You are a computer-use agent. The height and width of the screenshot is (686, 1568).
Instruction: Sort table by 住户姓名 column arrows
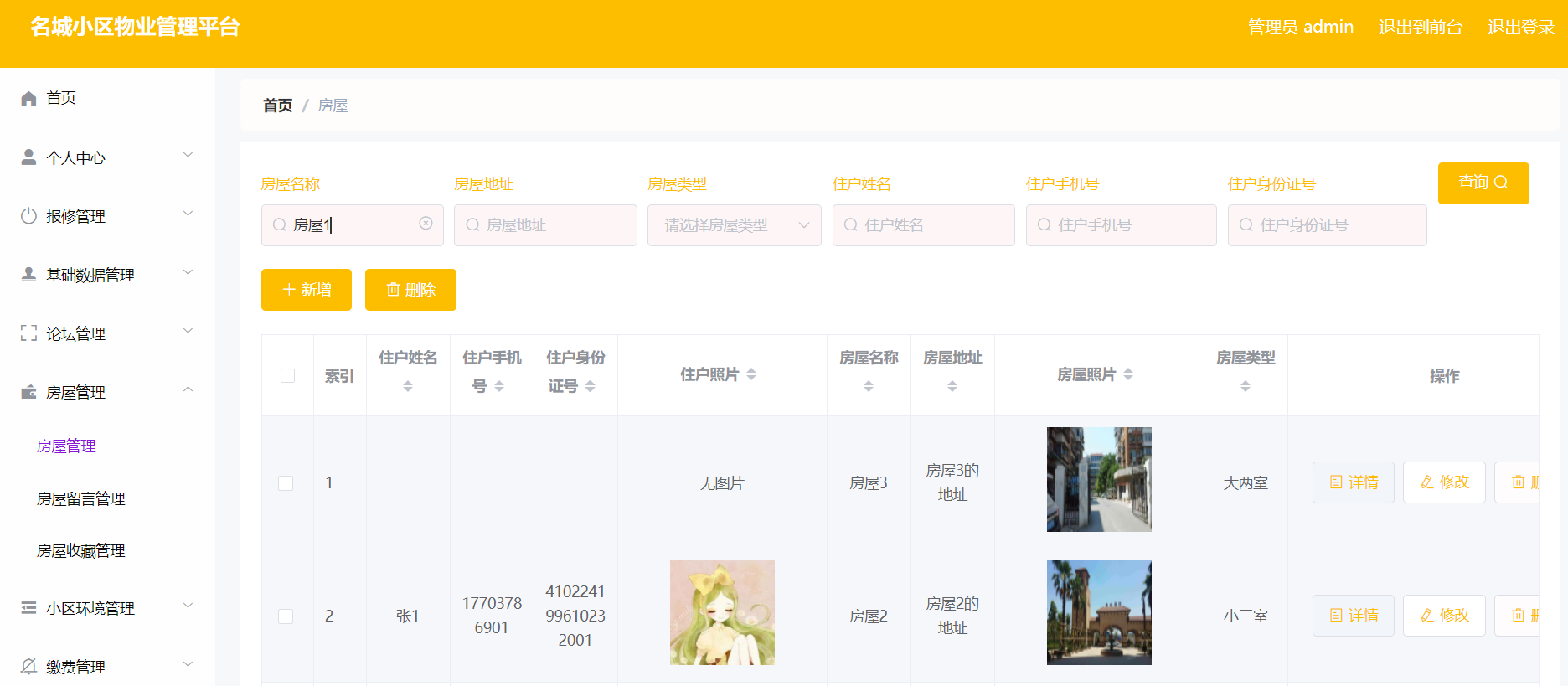pos(408,386)
